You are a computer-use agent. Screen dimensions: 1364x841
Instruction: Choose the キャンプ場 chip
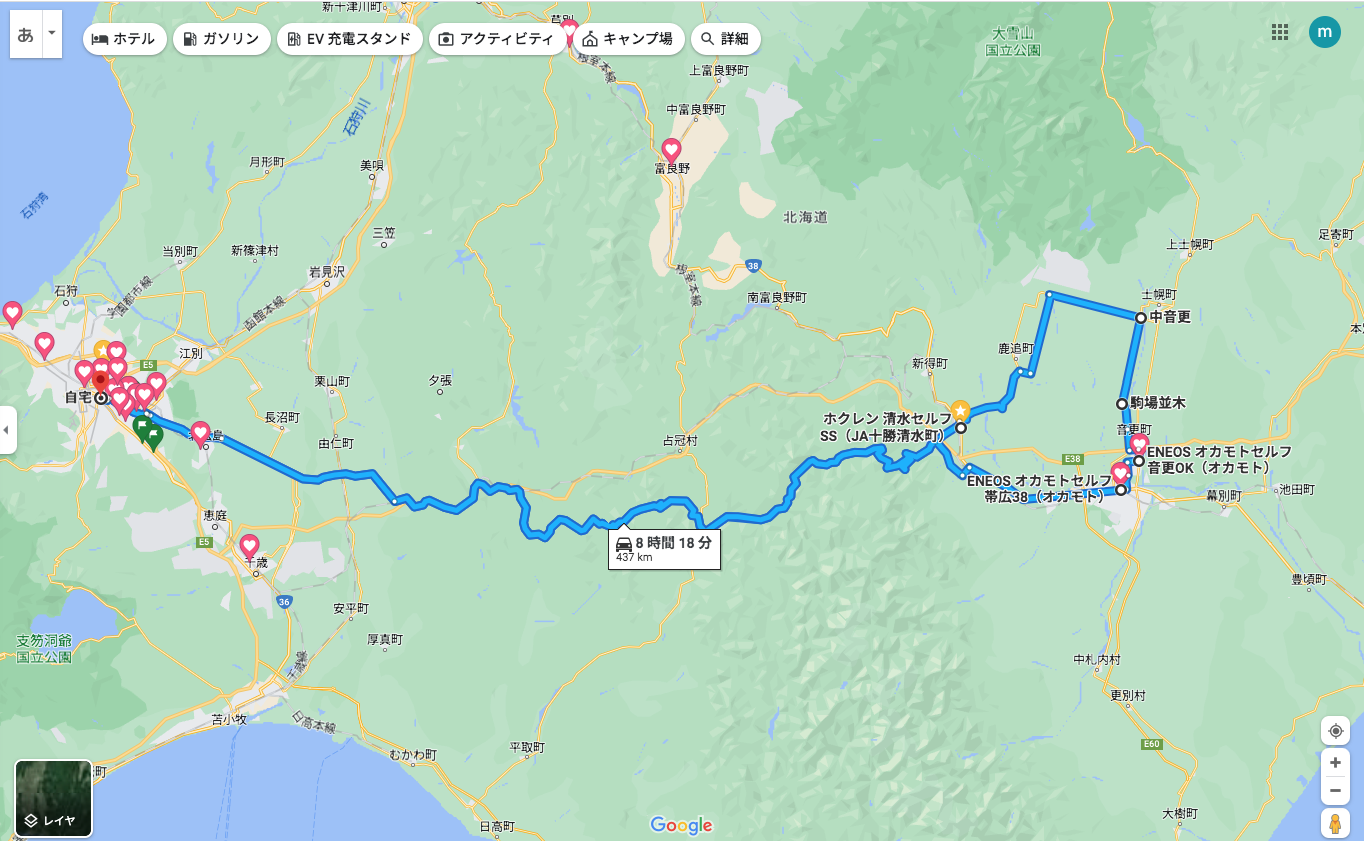click(627, 39)
